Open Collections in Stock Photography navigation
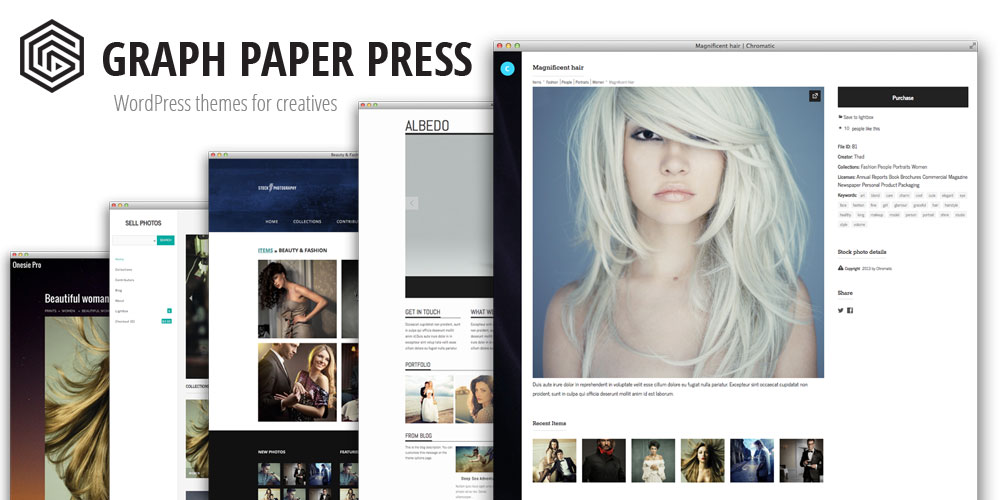The height and width of the screenshot is (500, 1000). coord(307,221)
